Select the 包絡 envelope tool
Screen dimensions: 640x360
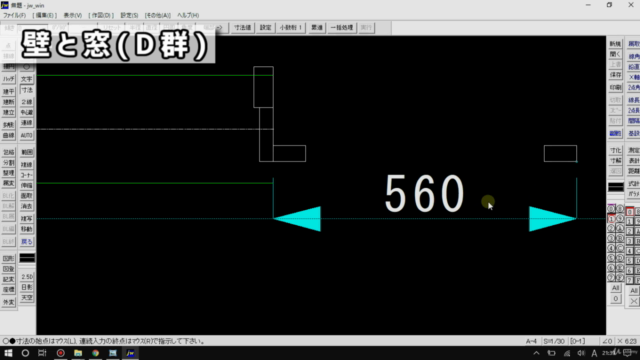tap(9, 152)
